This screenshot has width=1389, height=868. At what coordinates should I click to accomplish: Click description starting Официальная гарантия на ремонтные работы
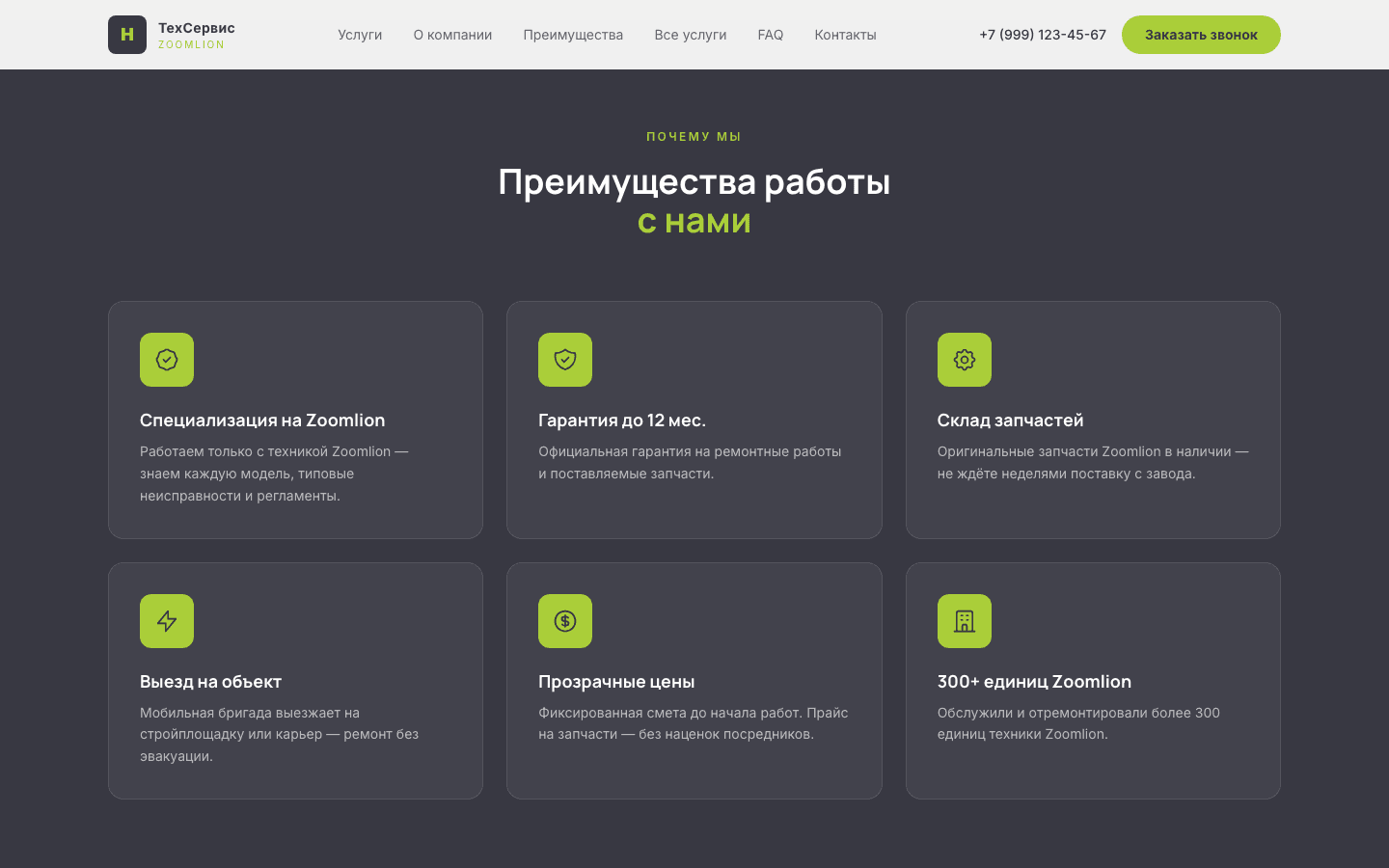690,463
